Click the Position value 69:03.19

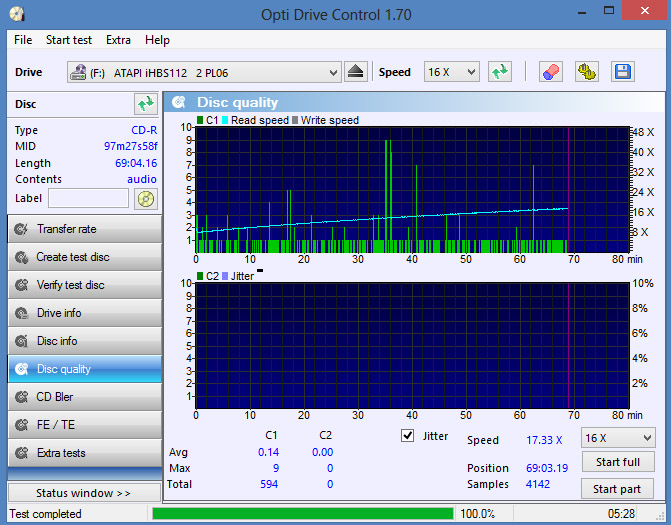click(547, 468)
